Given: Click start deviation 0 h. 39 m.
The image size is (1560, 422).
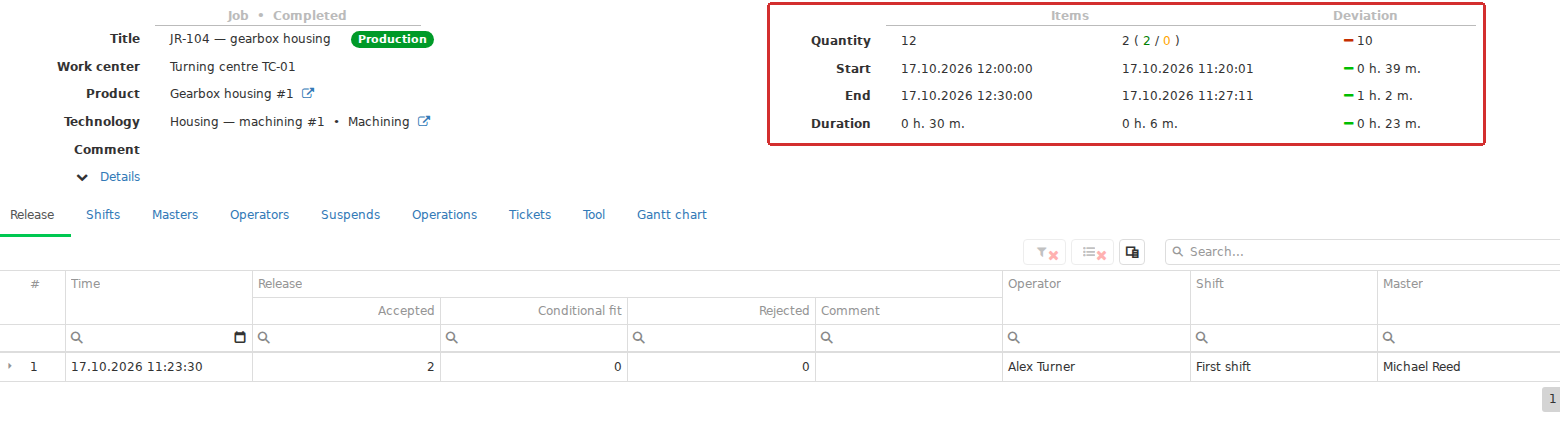Looking at the screenshot, I should click(1389, 69).
